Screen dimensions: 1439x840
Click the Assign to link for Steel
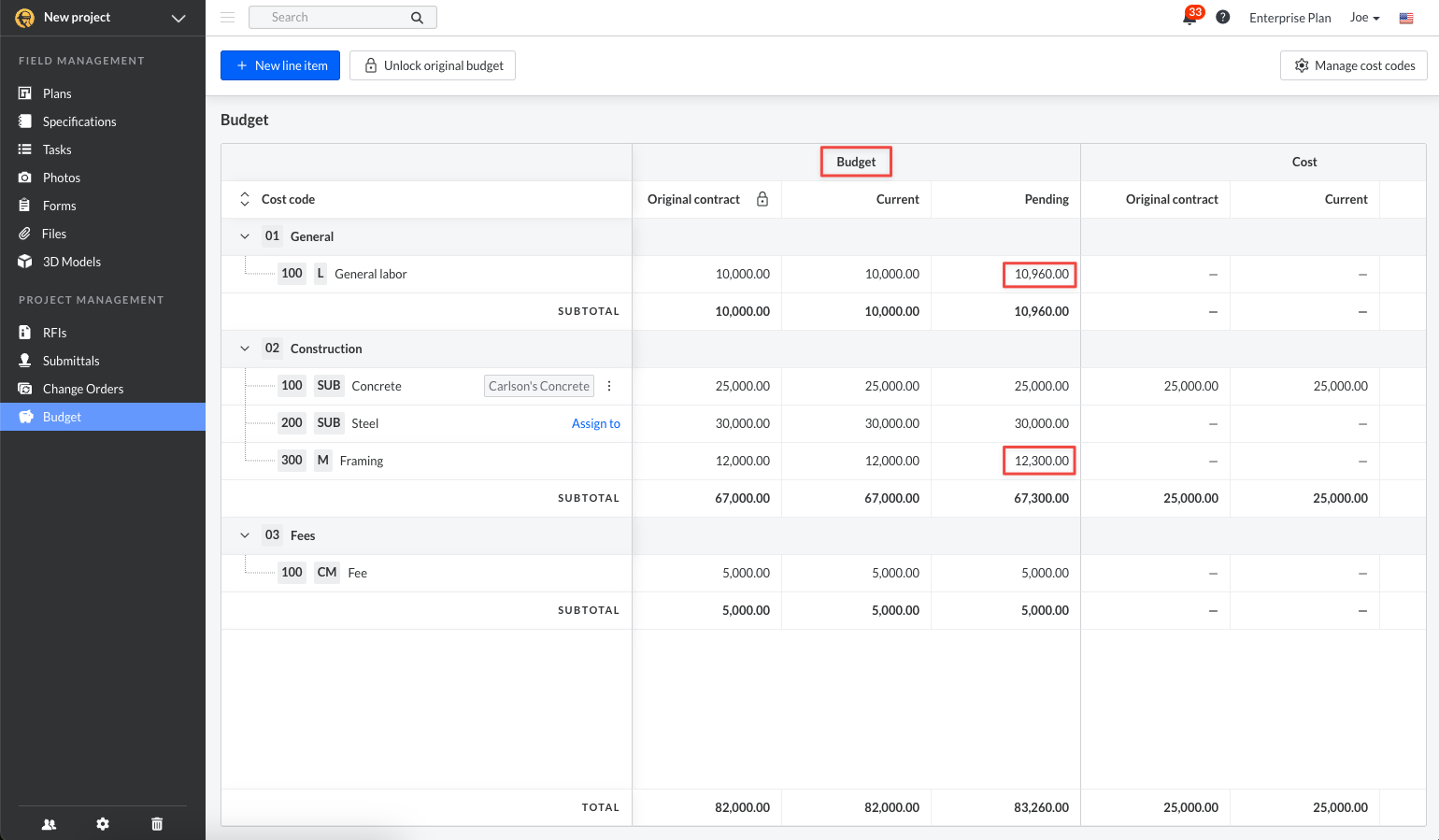click(x=595, y=423)
